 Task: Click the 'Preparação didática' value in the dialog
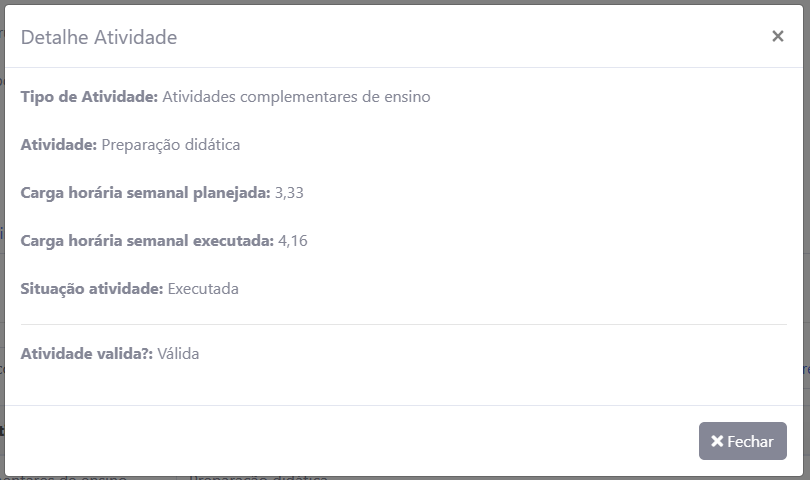171,145
